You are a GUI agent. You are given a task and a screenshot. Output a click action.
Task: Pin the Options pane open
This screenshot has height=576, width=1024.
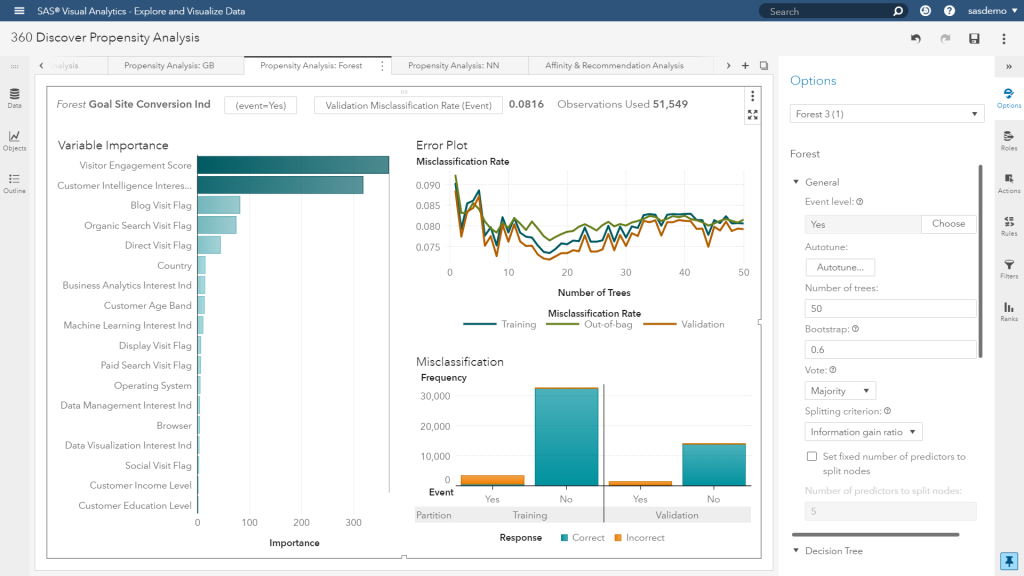[1008, 560]
